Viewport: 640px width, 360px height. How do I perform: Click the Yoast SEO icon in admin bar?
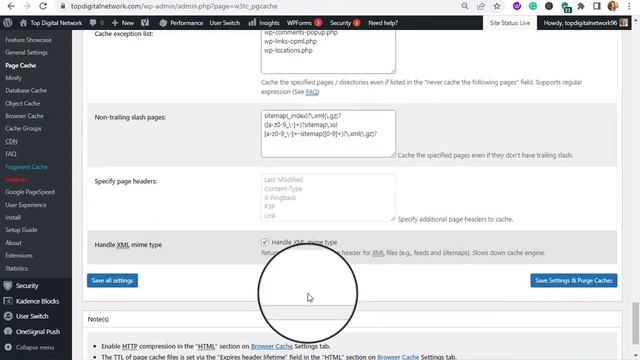(145, 23)
